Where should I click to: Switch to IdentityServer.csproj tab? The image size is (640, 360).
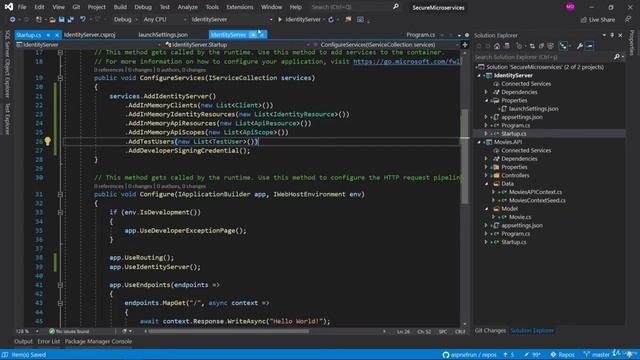pyautogui.click(x=89, y=35)
